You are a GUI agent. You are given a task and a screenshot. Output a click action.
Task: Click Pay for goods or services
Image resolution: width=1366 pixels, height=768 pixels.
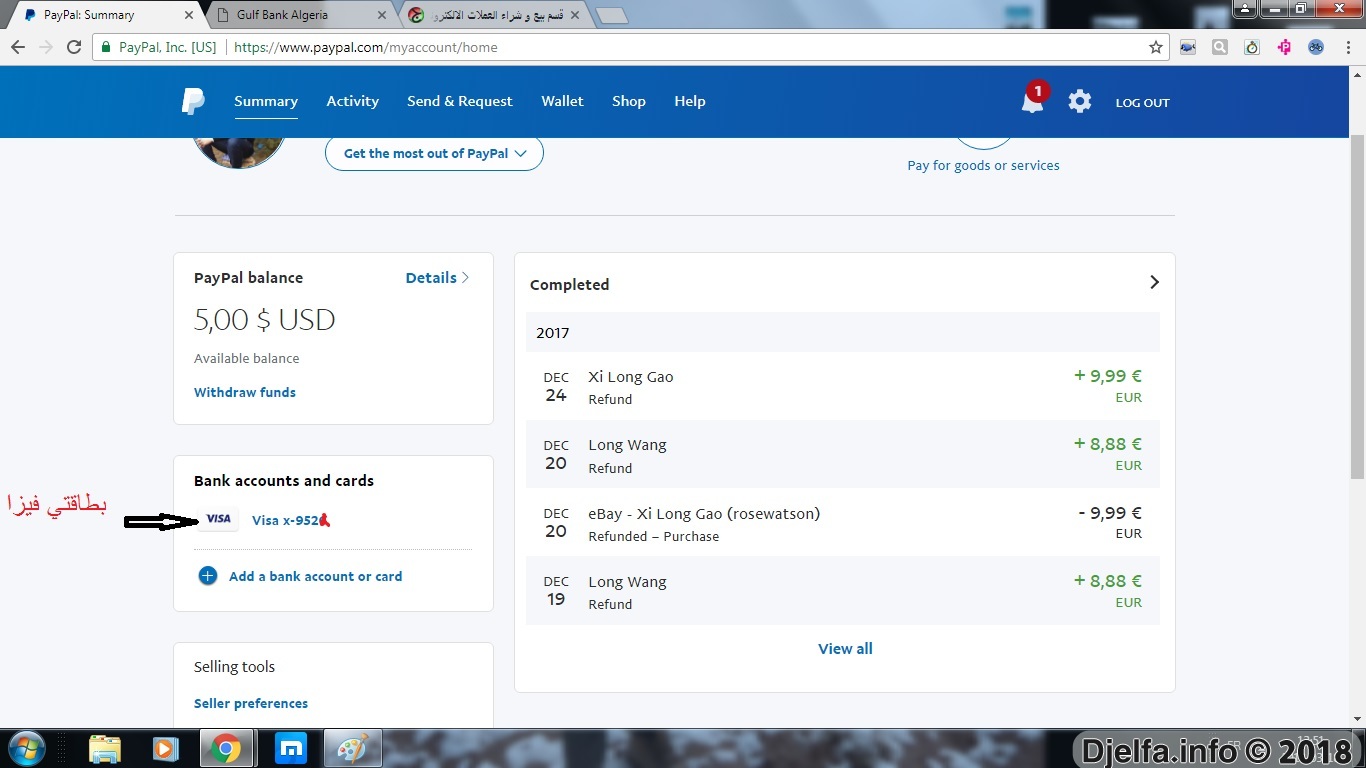(x=983, y=165)
